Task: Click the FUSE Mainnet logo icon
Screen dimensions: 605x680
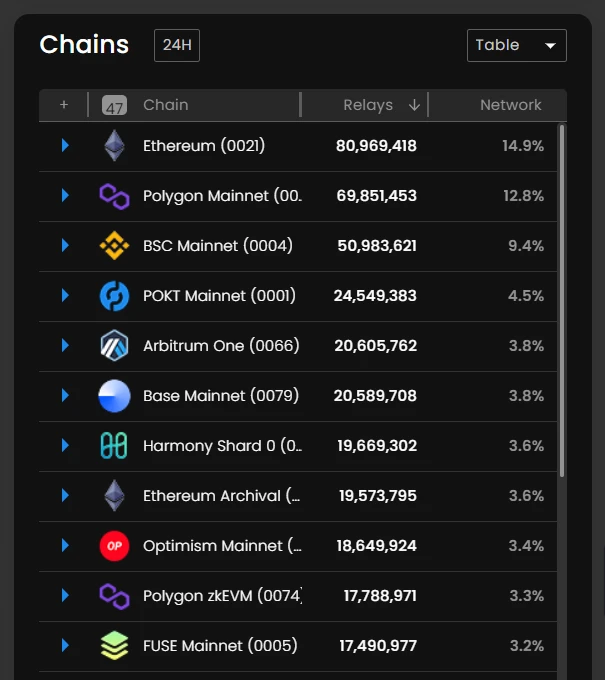Action: pyautogui.click(x=114, y=646)
